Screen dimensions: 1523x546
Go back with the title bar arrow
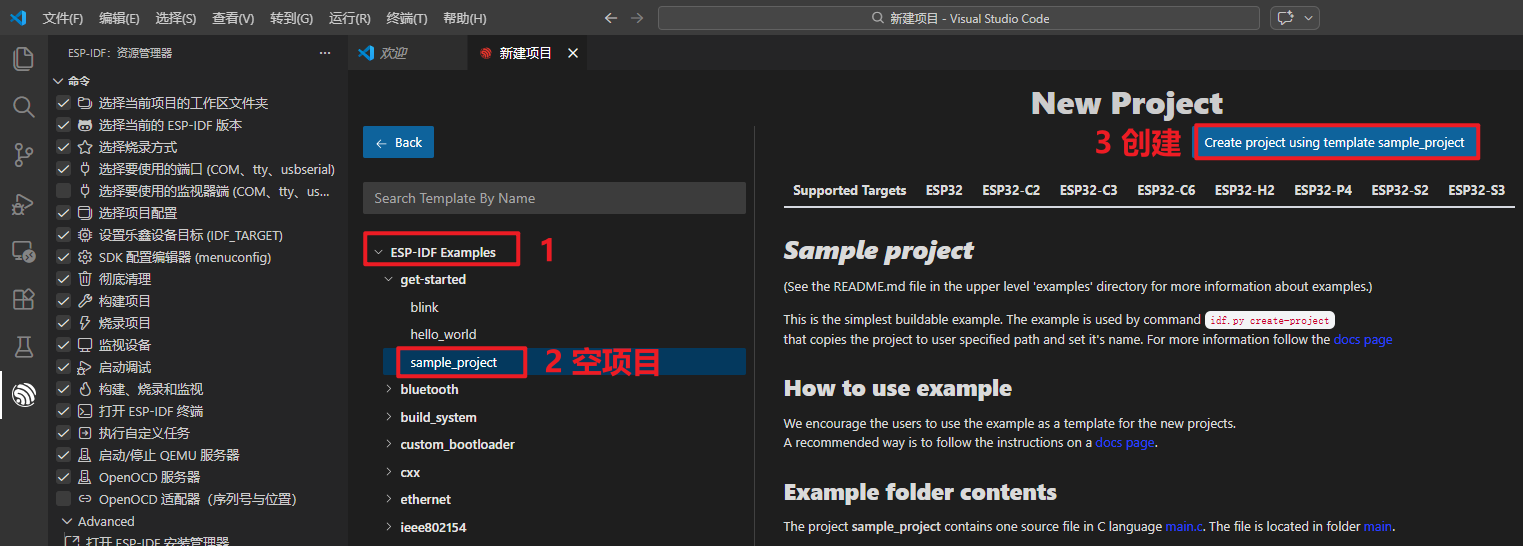point(611,18)
